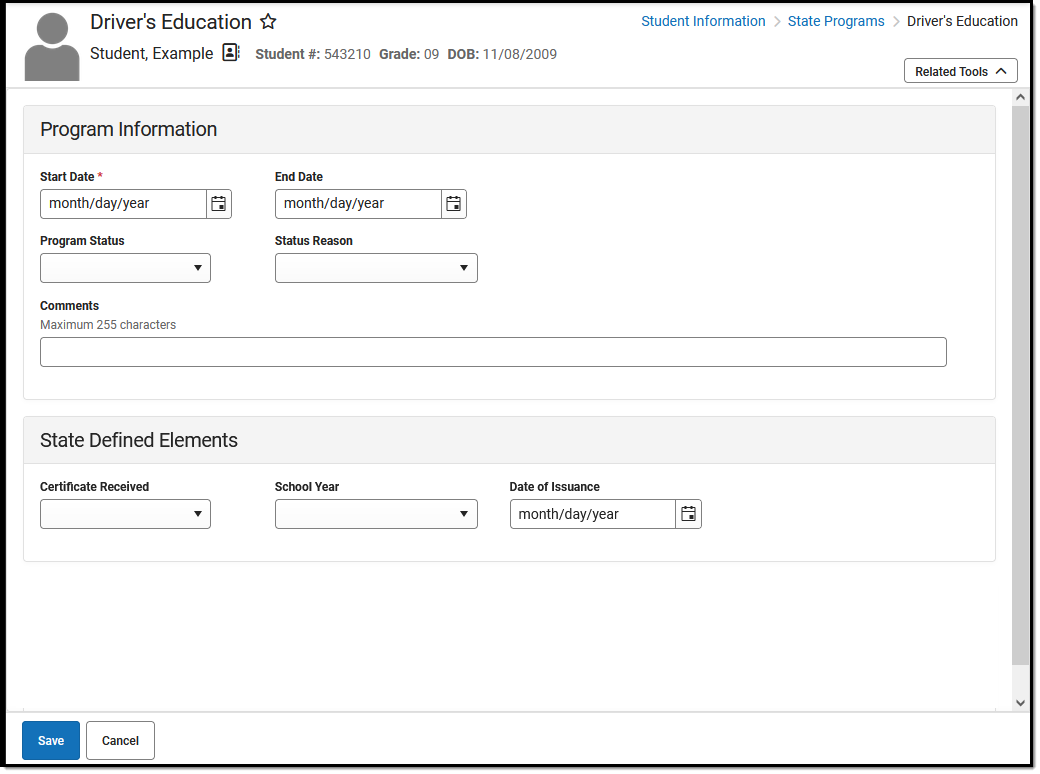Click the student avatar silhouette
Viewport: 1040px width, 774px height.
[x=52, y=47]
